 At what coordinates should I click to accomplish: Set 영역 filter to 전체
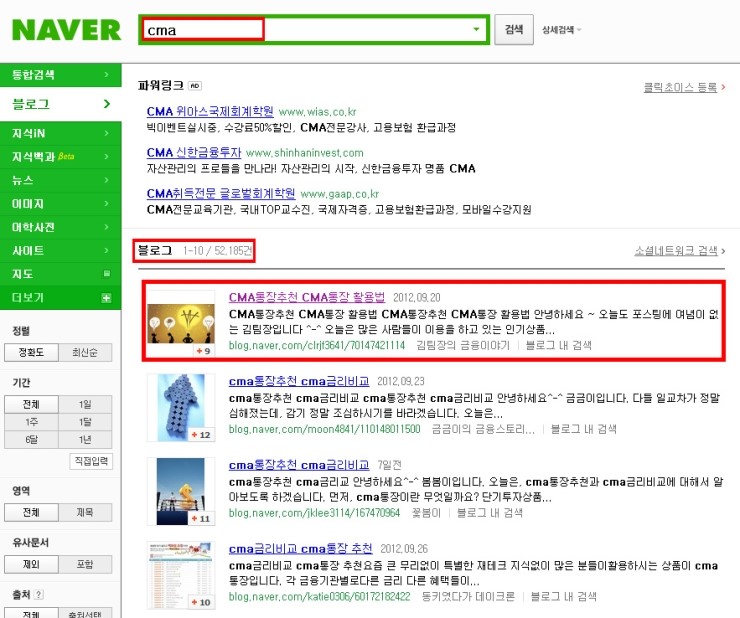tap(31, 512)
